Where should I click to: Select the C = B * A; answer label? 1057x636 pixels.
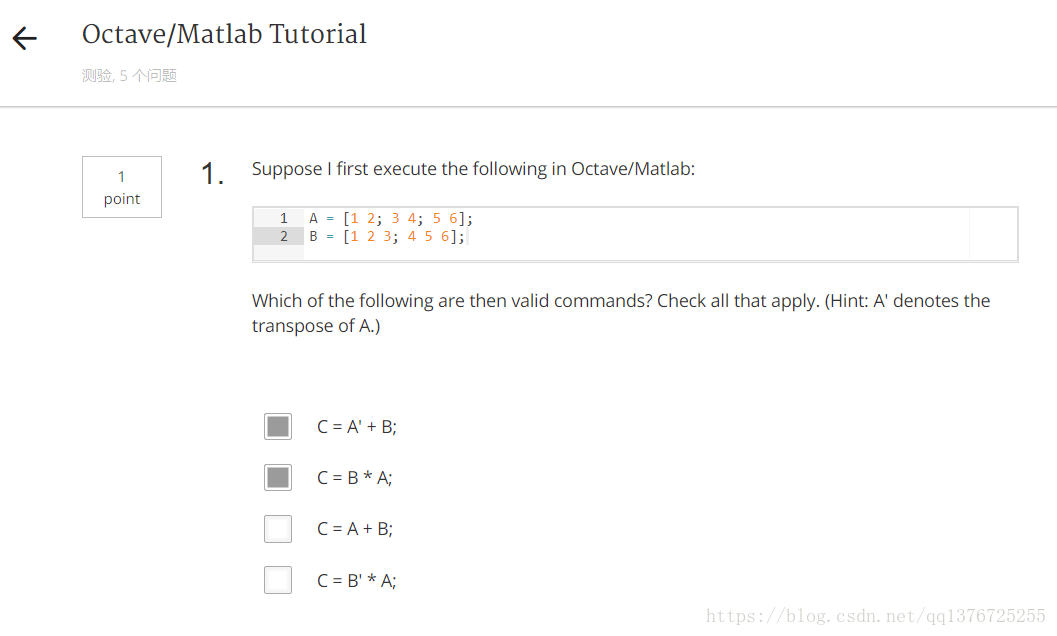[355, 478]
